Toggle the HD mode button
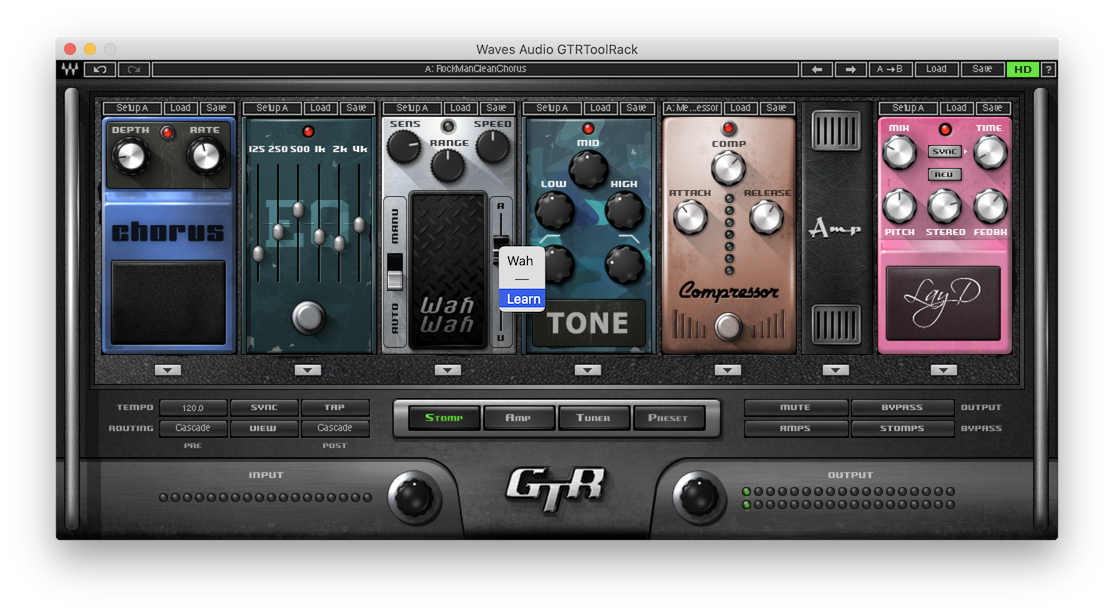 tap(1022, 69)
